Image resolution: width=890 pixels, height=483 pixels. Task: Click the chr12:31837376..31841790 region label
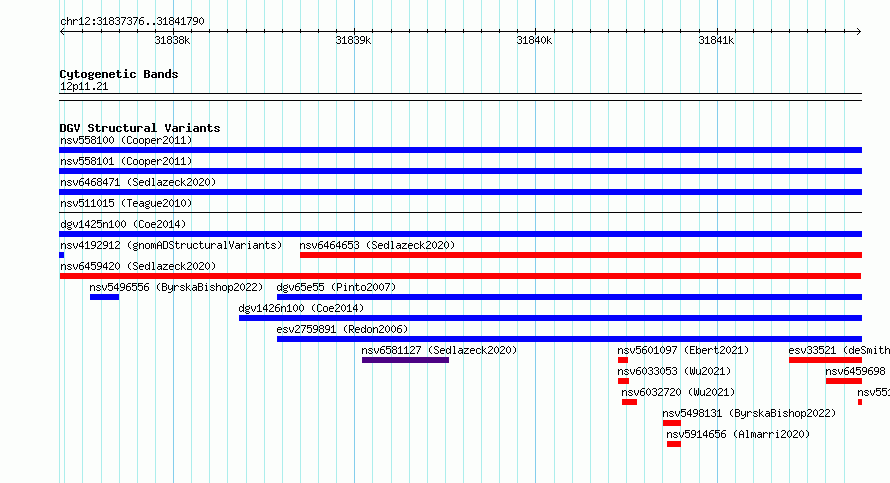132,21
